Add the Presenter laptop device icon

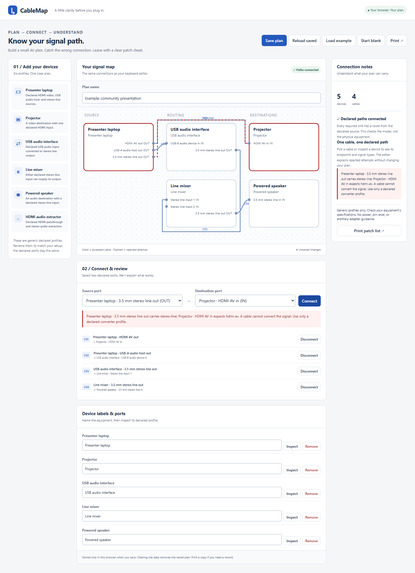(x=18, y=92)
